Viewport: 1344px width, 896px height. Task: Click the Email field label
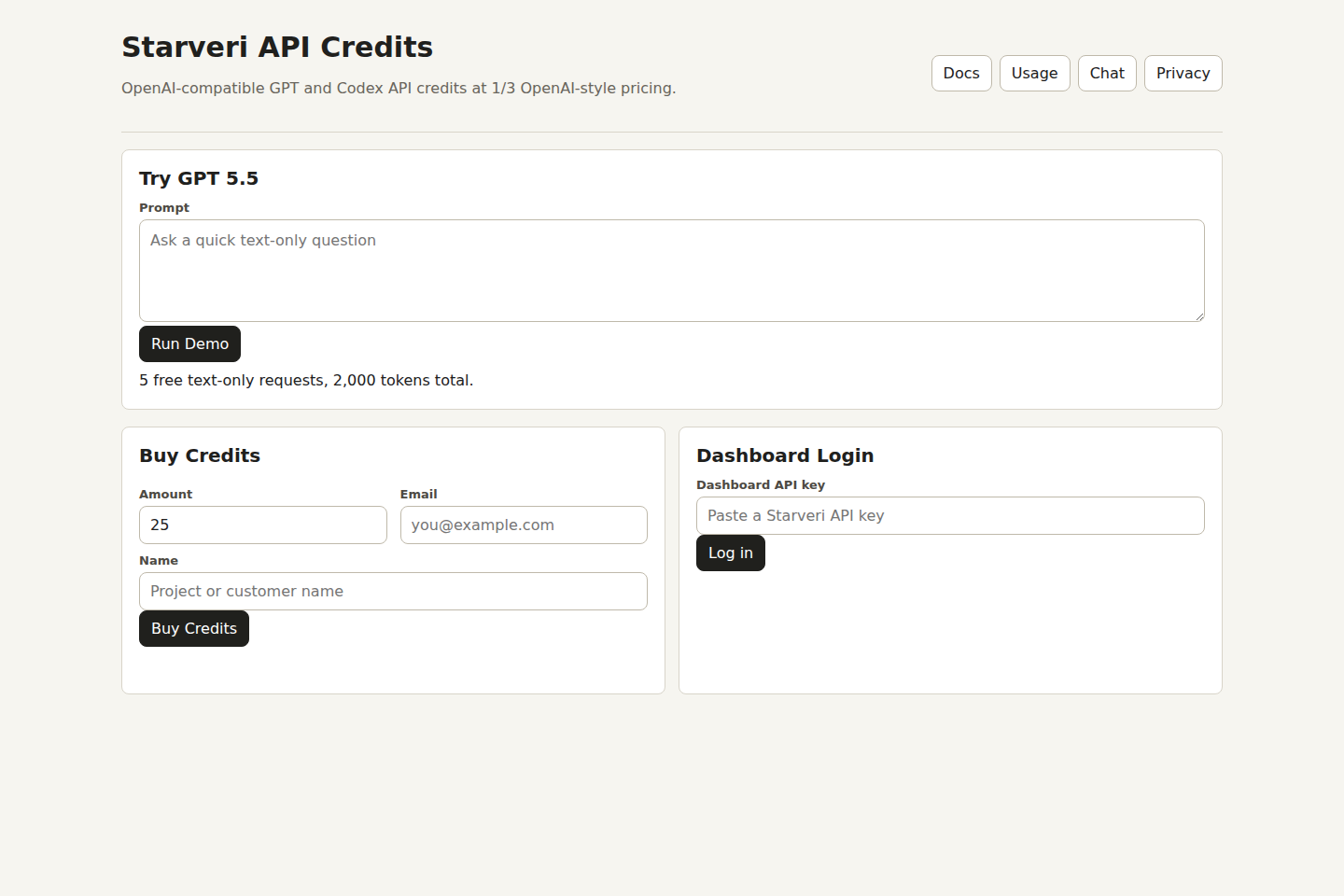point(419,494)
